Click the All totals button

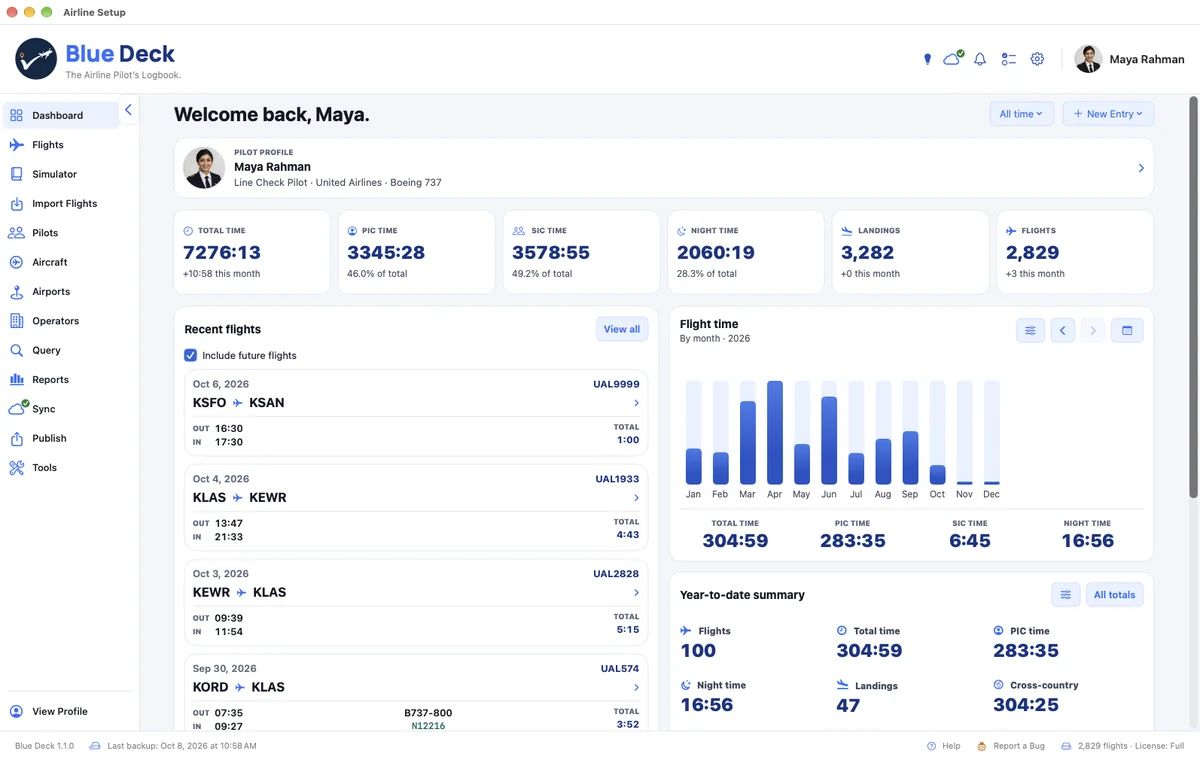pyautogui.click(x=1115, y=595)
